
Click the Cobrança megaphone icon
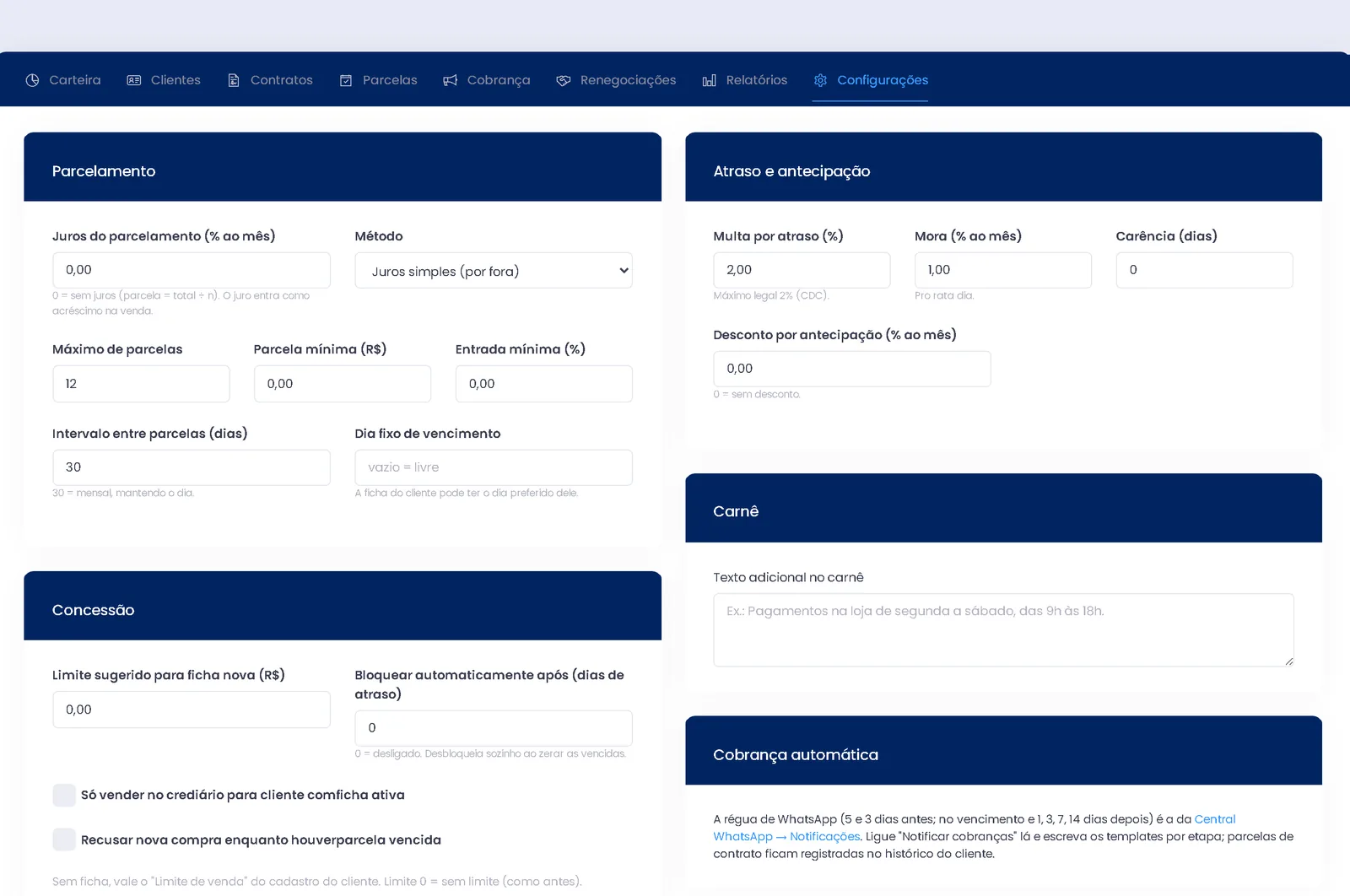451,80
